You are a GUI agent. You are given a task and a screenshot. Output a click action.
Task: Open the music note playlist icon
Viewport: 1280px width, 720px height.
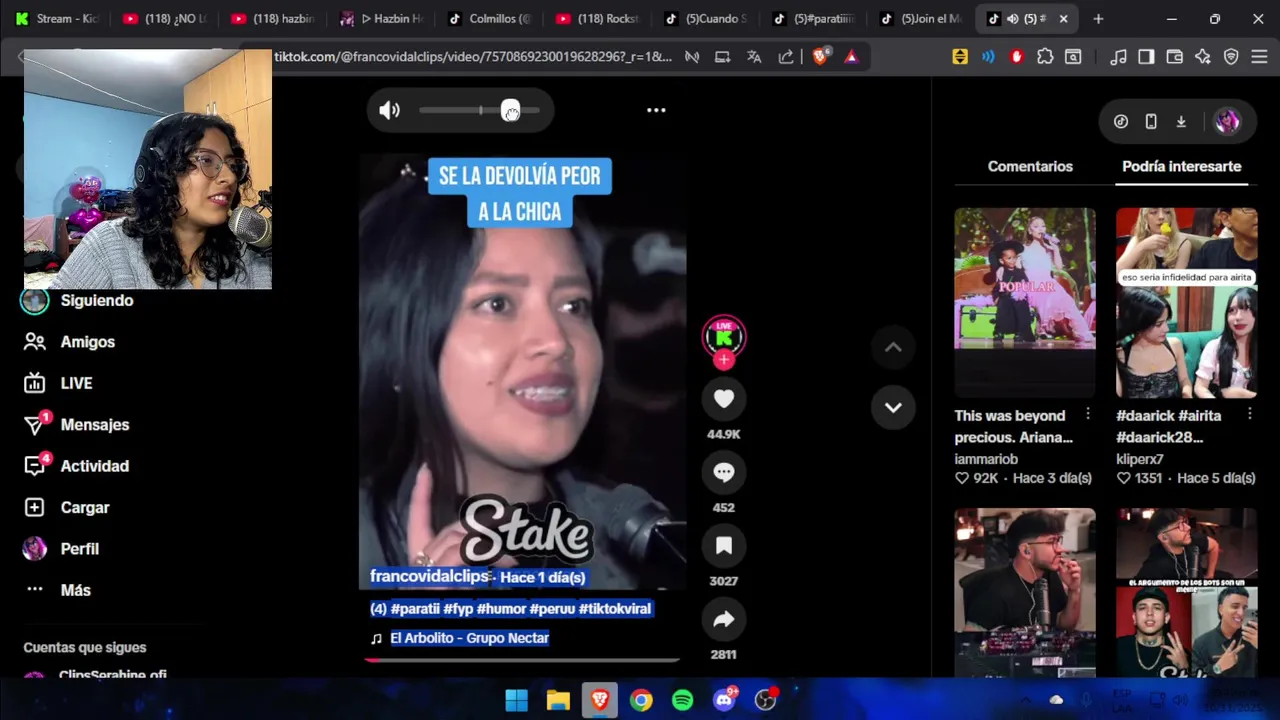pyautogui.click(x=1118, y=57)
